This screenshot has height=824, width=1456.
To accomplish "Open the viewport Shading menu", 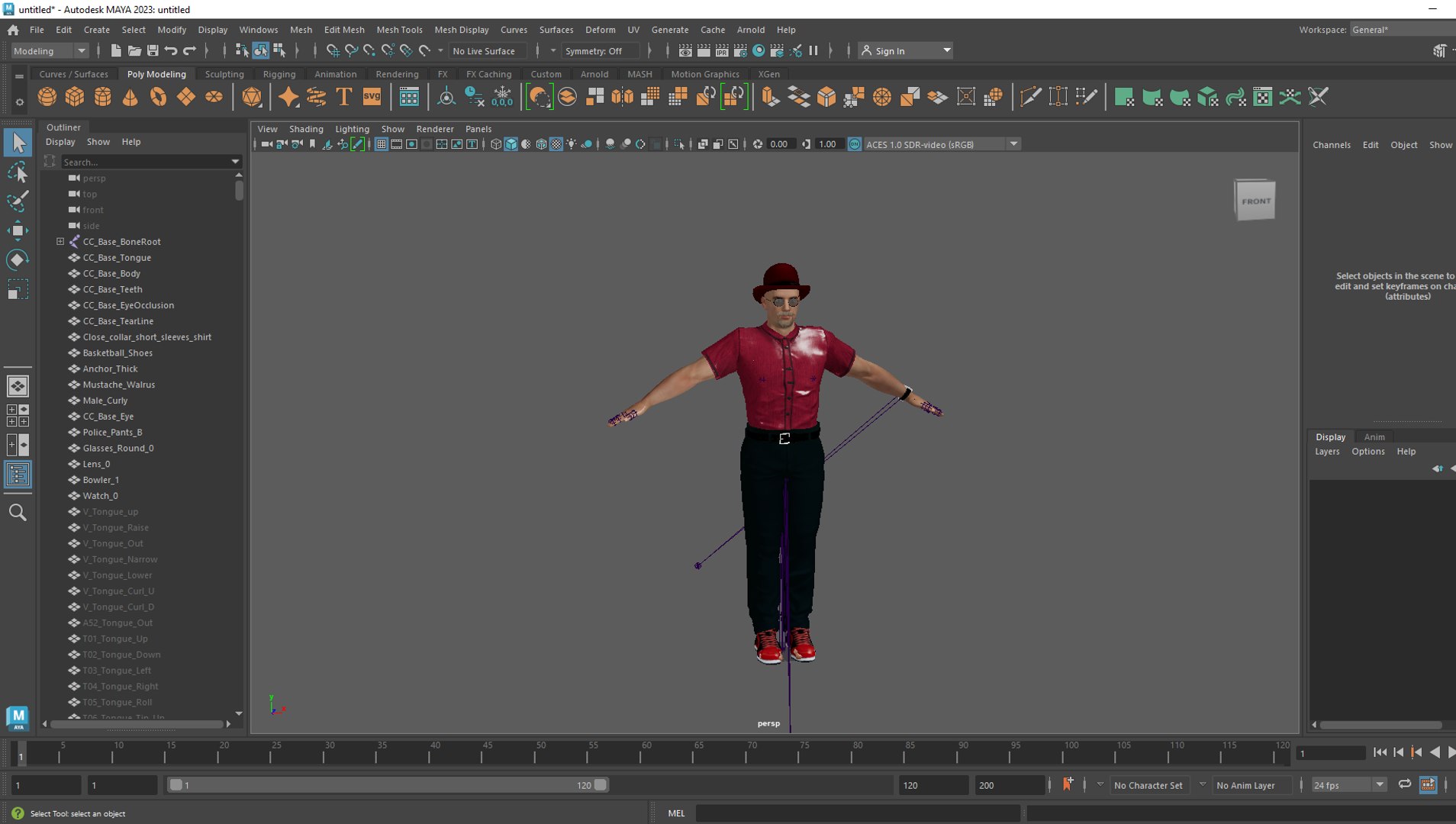I will click(306, 129).
